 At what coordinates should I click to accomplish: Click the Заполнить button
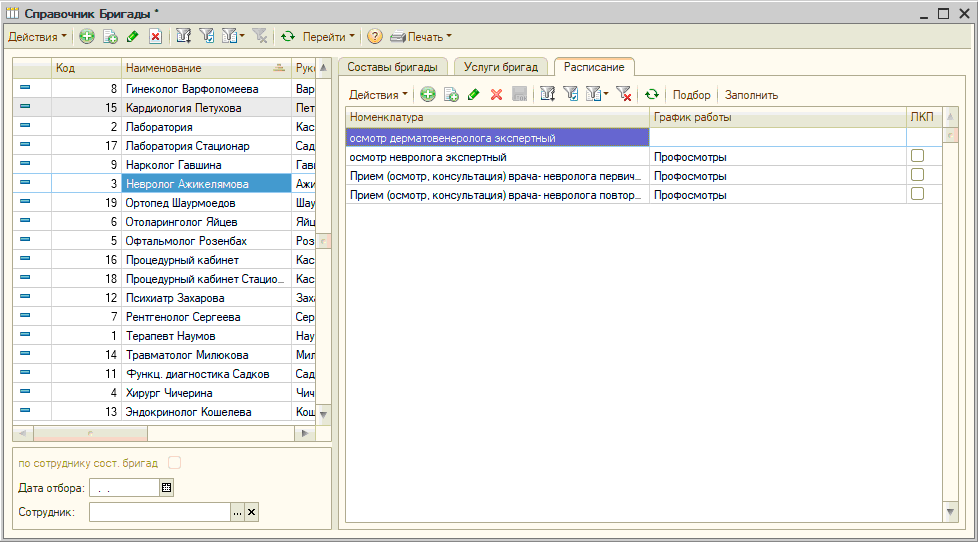(751, 95)
